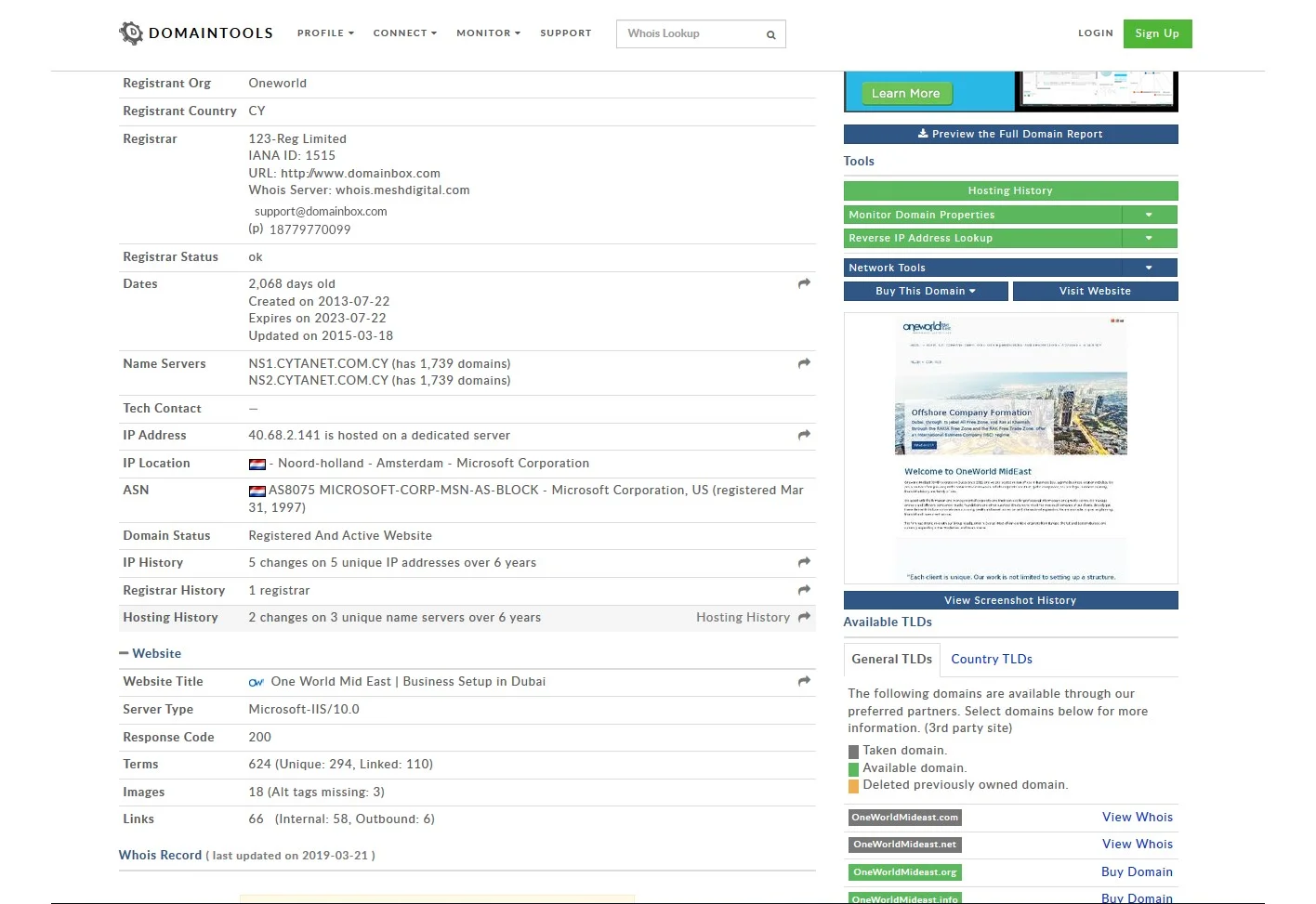
Task: Submit the Whois Lookup search magnifier
Action: (x=770, y=34)
